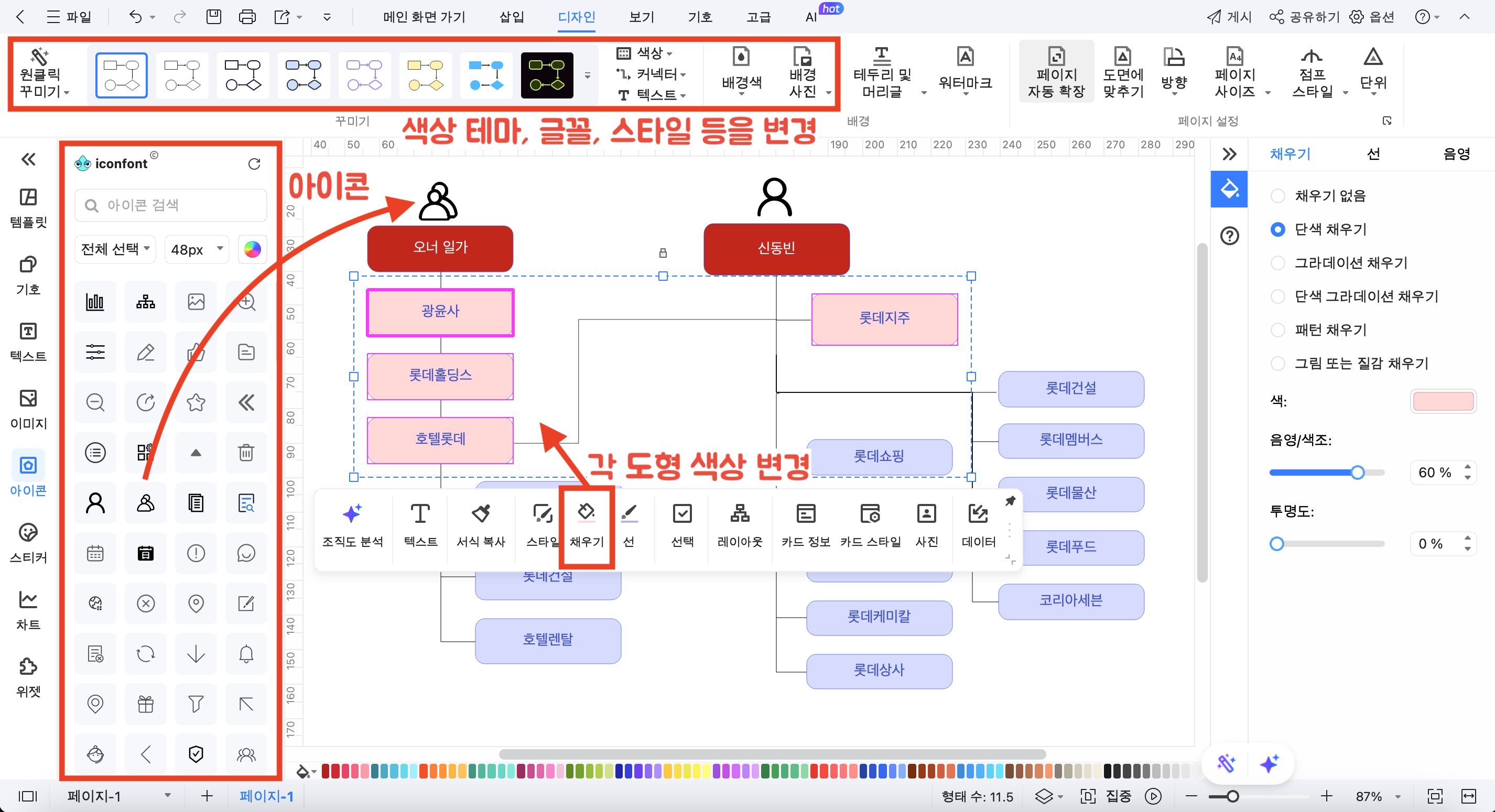1495x812 pixels.
Task: Click the save icon in top toolbar
Action: (213, 17)
